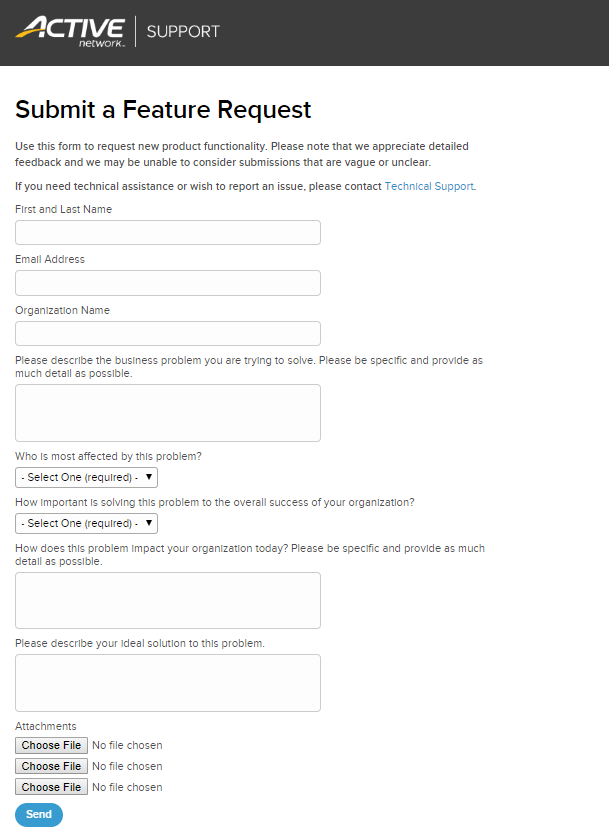This screenshot has width=609, height=838.
Task: Click the First and Last Name label
Action: click(x=64, y=209)
